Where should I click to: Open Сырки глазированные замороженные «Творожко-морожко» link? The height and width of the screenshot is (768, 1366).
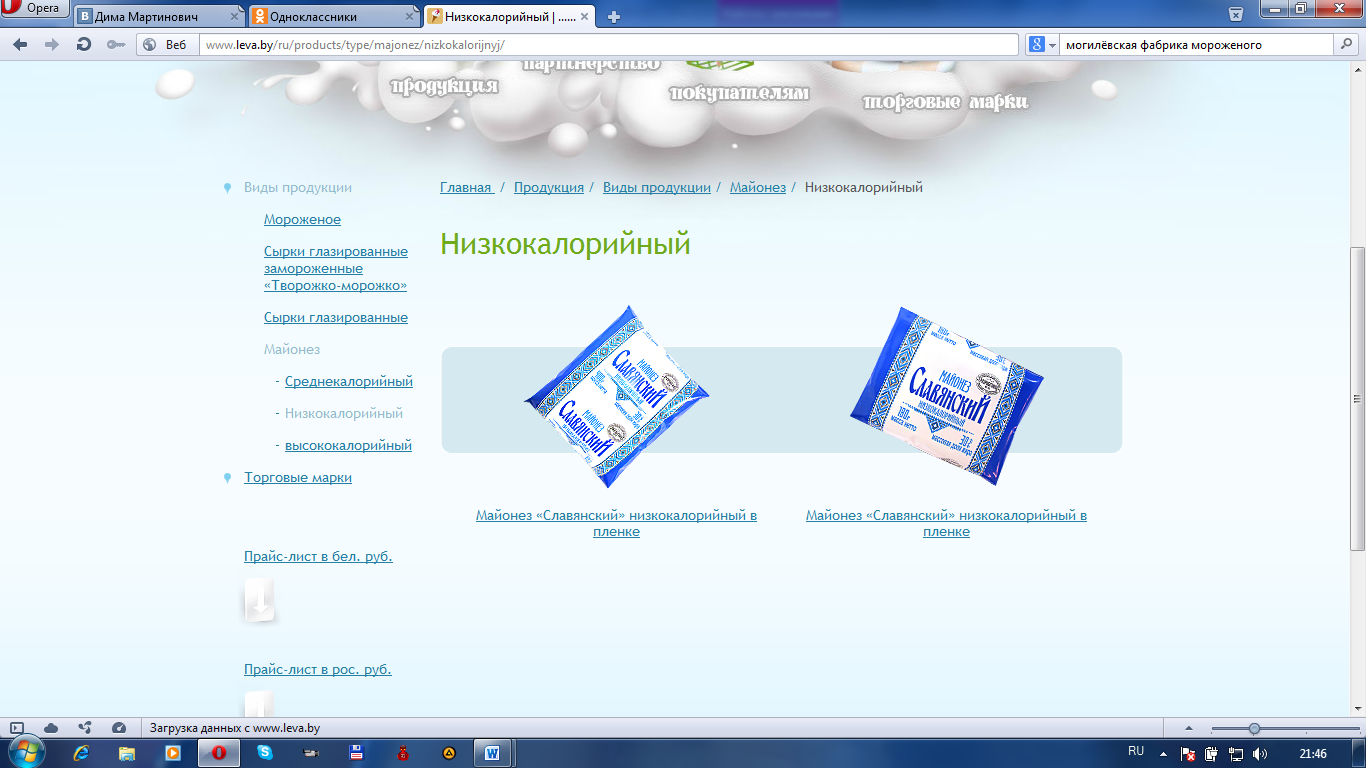click(x=336, y=268)
